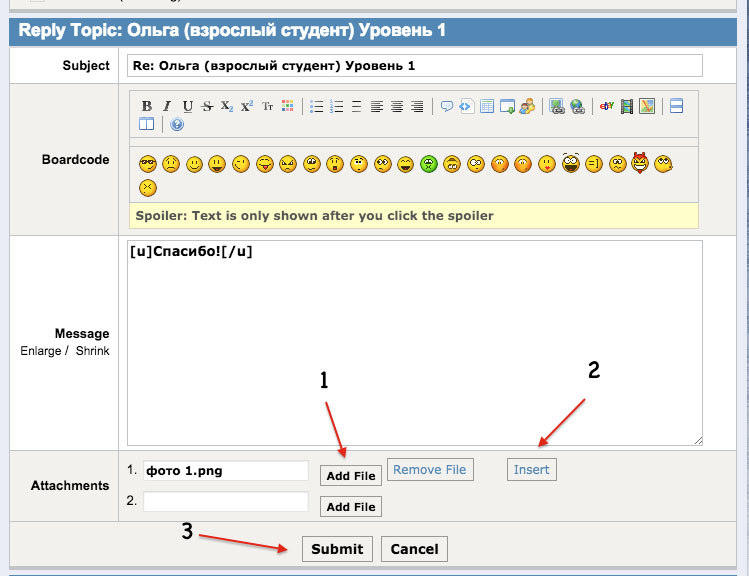Click inside the Message text area
The width and height of the screenshot is (749, 576).
point(415,343)
